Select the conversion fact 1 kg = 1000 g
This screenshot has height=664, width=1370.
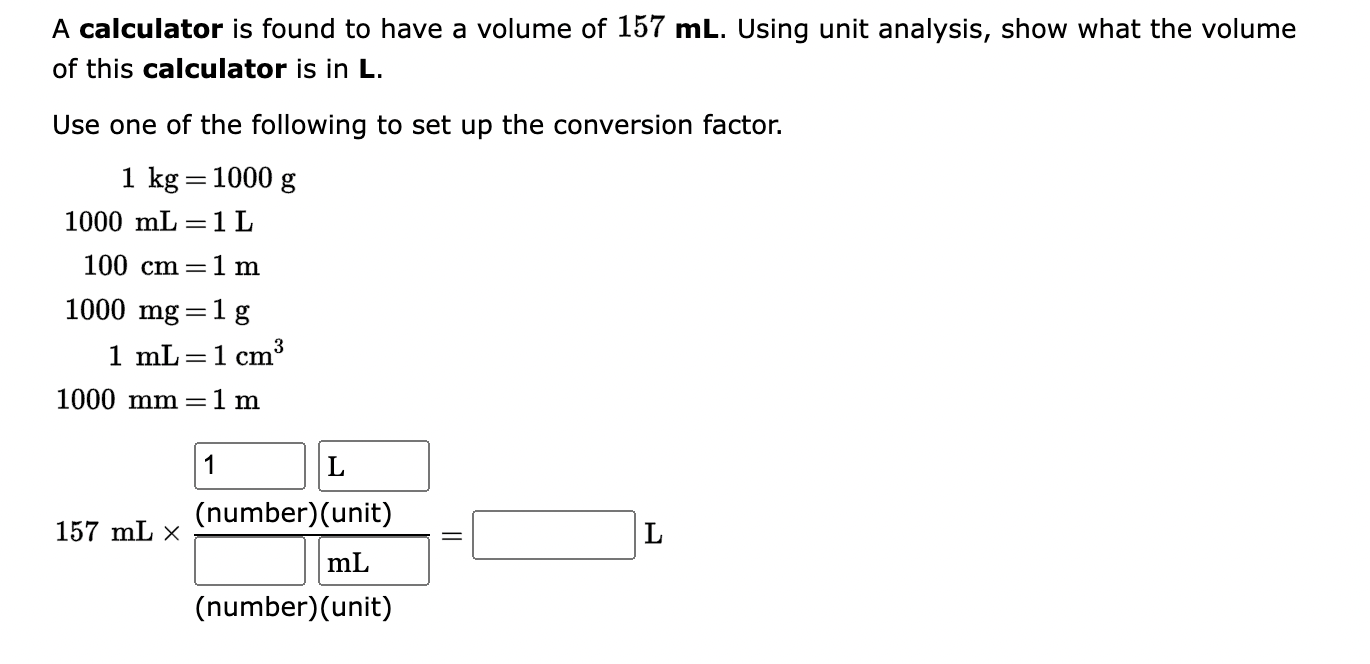pos(208,178)
